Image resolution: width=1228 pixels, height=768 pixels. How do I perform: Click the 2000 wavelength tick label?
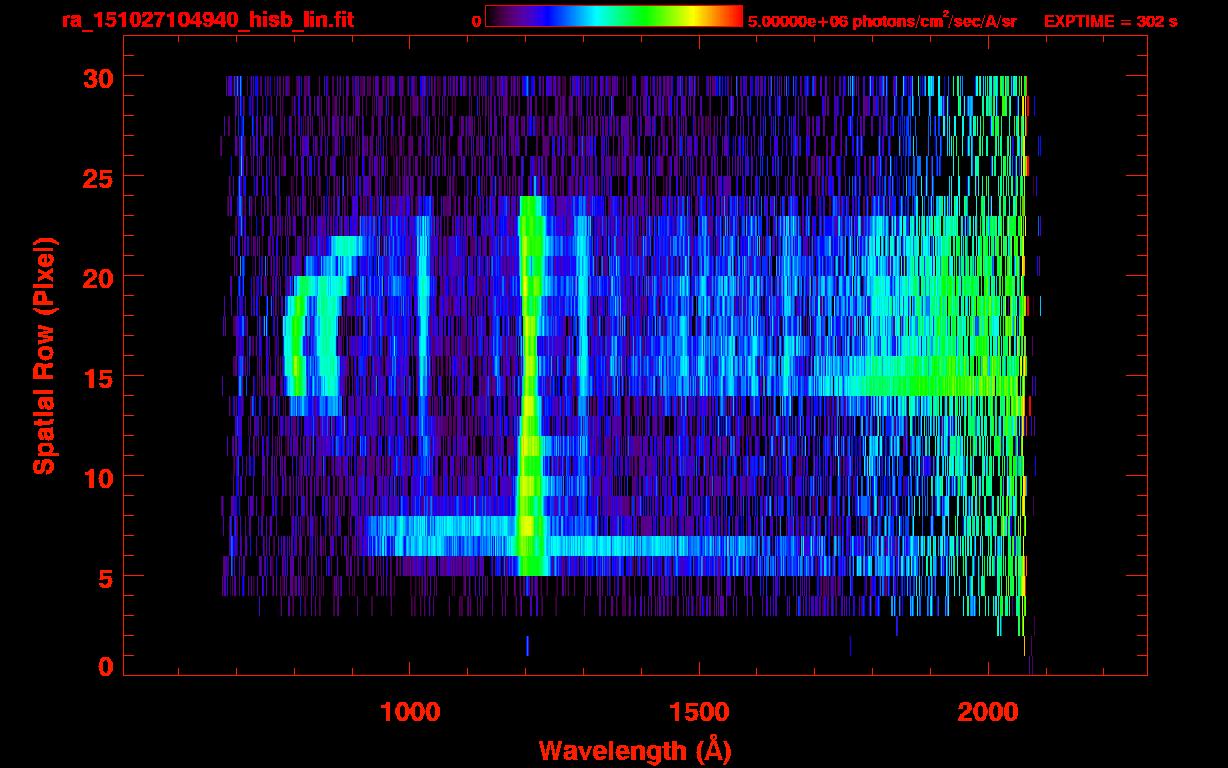pos(989,712)
